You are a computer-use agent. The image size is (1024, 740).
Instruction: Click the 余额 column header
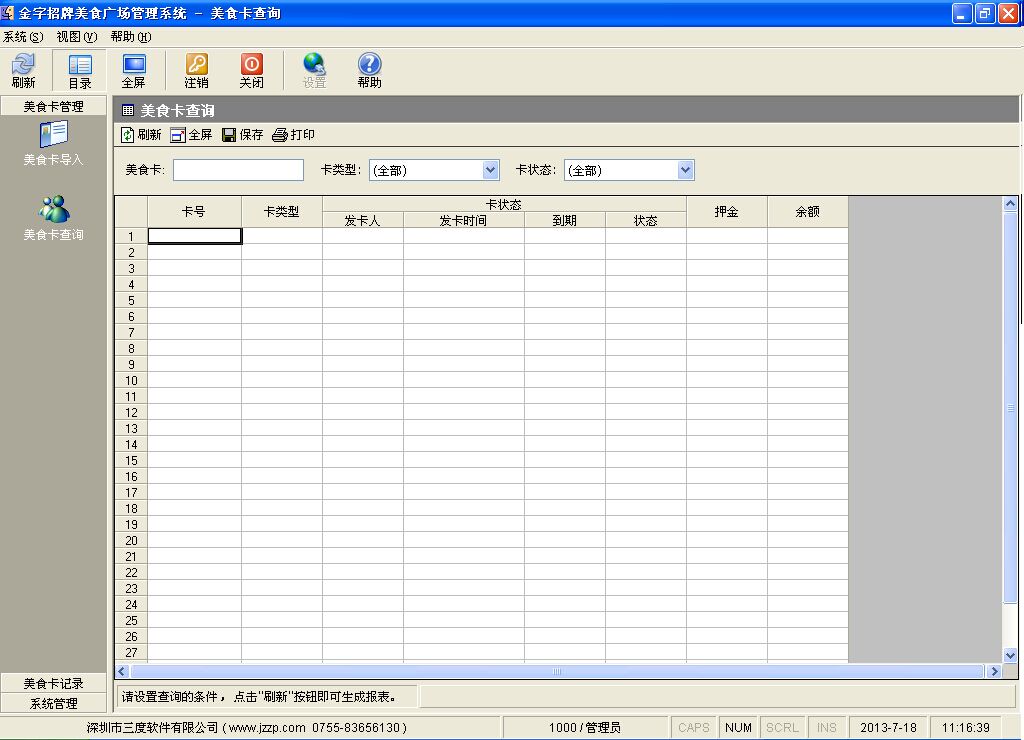point(808,212)
